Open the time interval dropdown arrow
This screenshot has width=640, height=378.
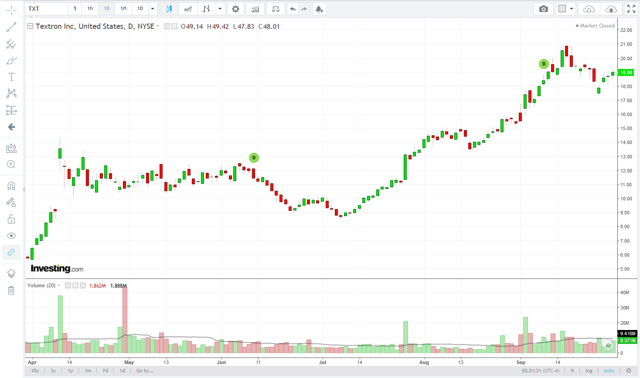pyautogui.click(x=153, y=9)
